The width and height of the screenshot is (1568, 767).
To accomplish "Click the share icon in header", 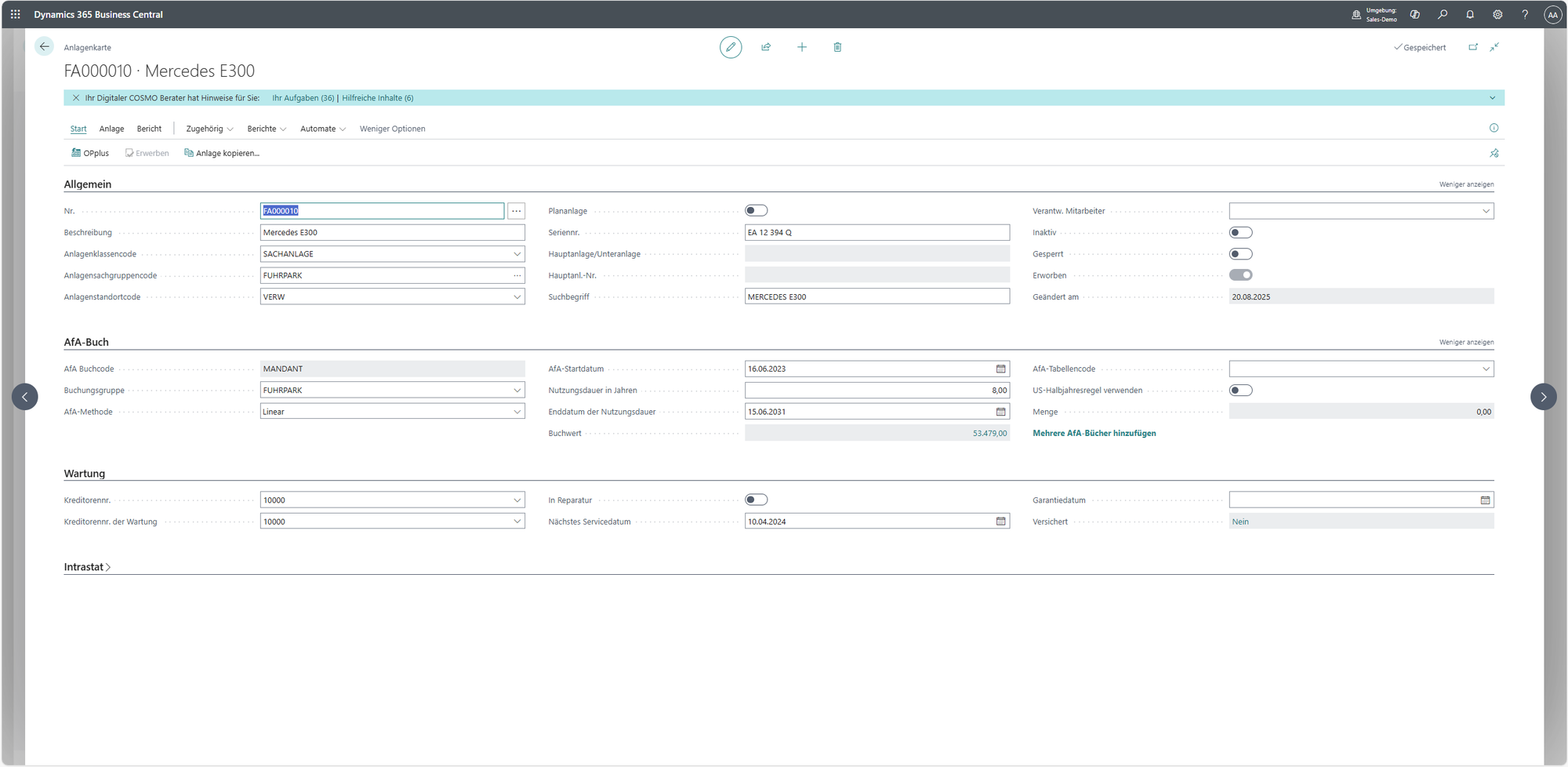I will [766, 47].
